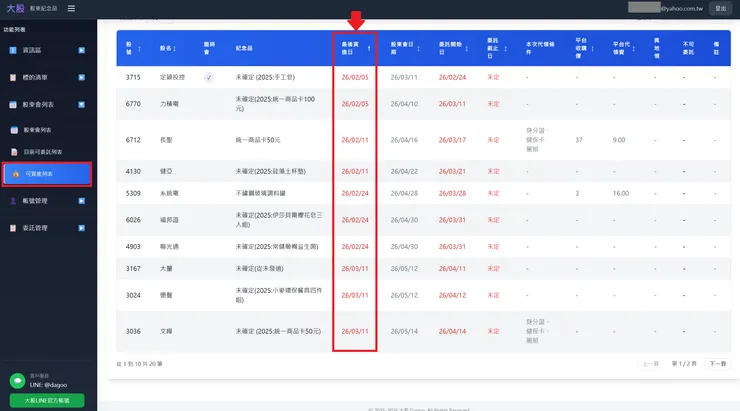740x411 pixels.
Task: Click meeting date 26/03/11 in row 3715
Action: point(404,77)
